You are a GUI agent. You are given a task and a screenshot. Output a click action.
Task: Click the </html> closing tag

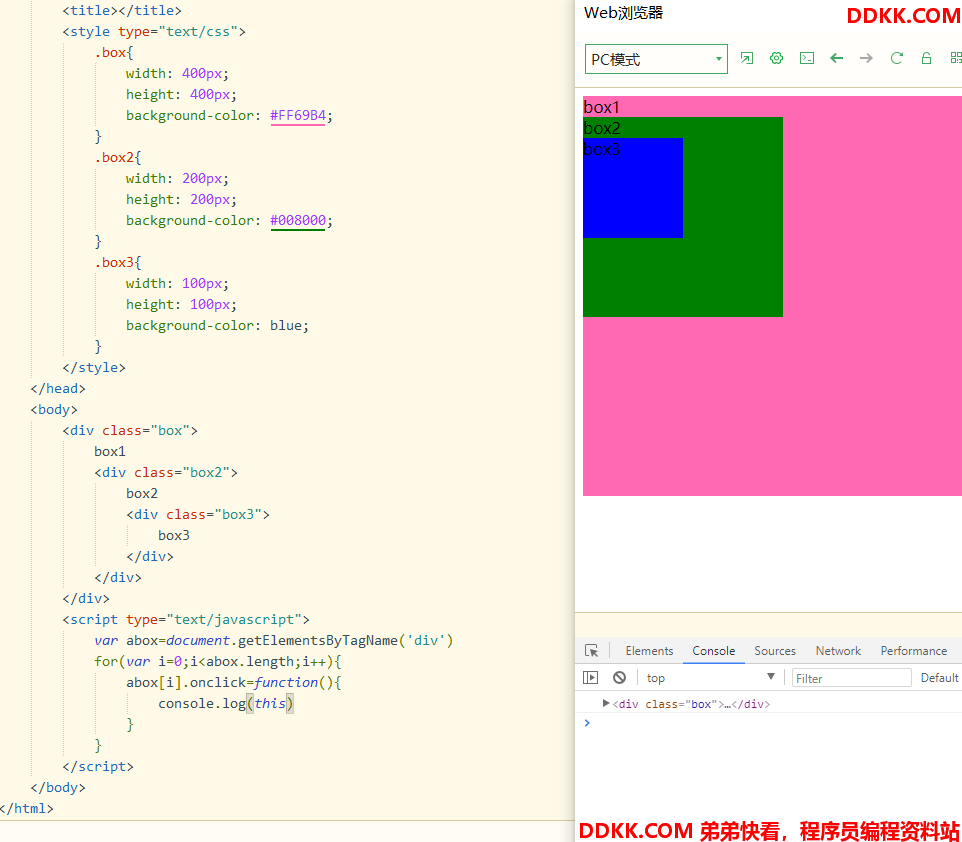click(26, 808)
